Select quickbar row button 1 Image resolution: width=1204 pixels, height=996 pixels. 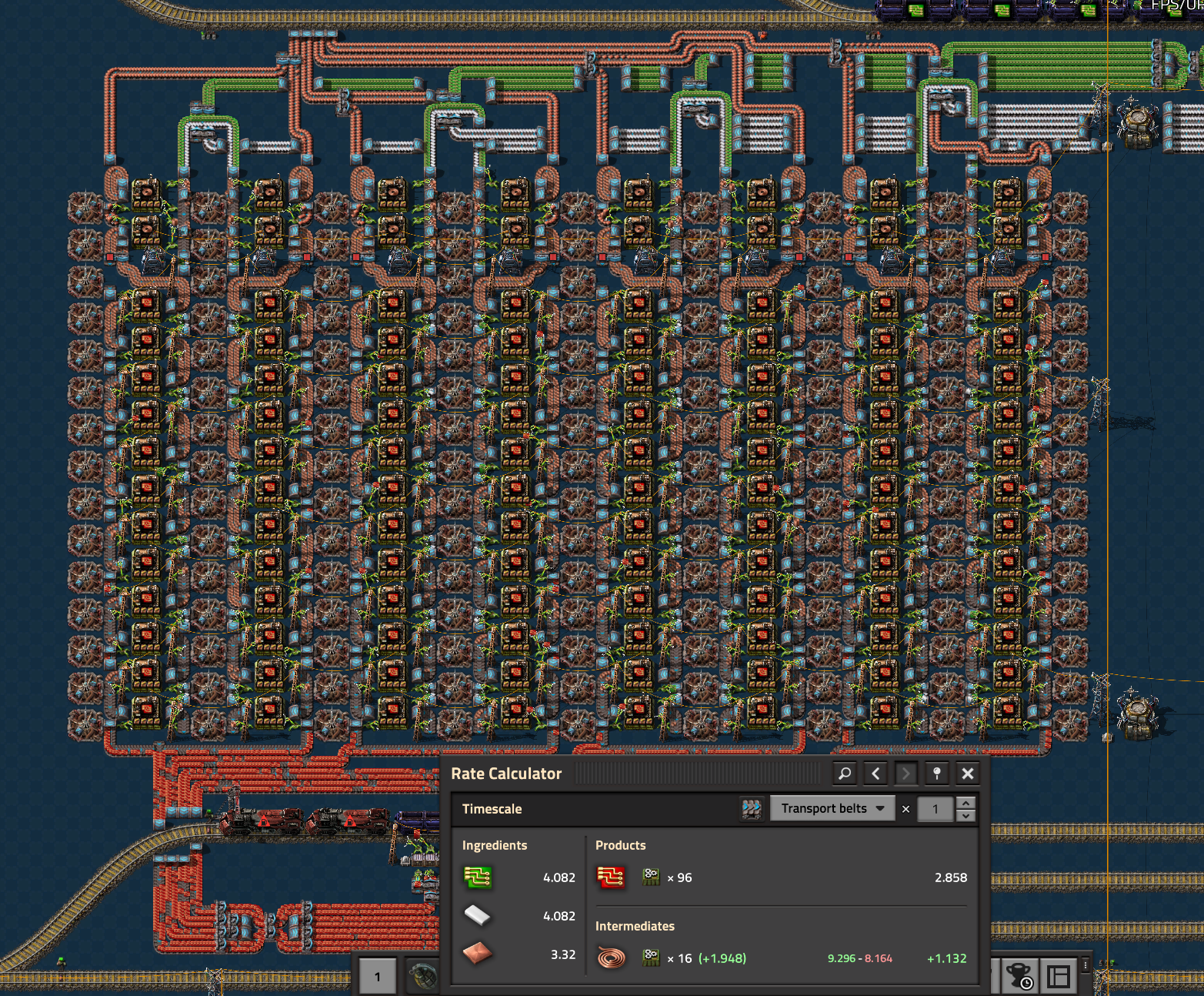pyautogui.click(x=378, y=976)
